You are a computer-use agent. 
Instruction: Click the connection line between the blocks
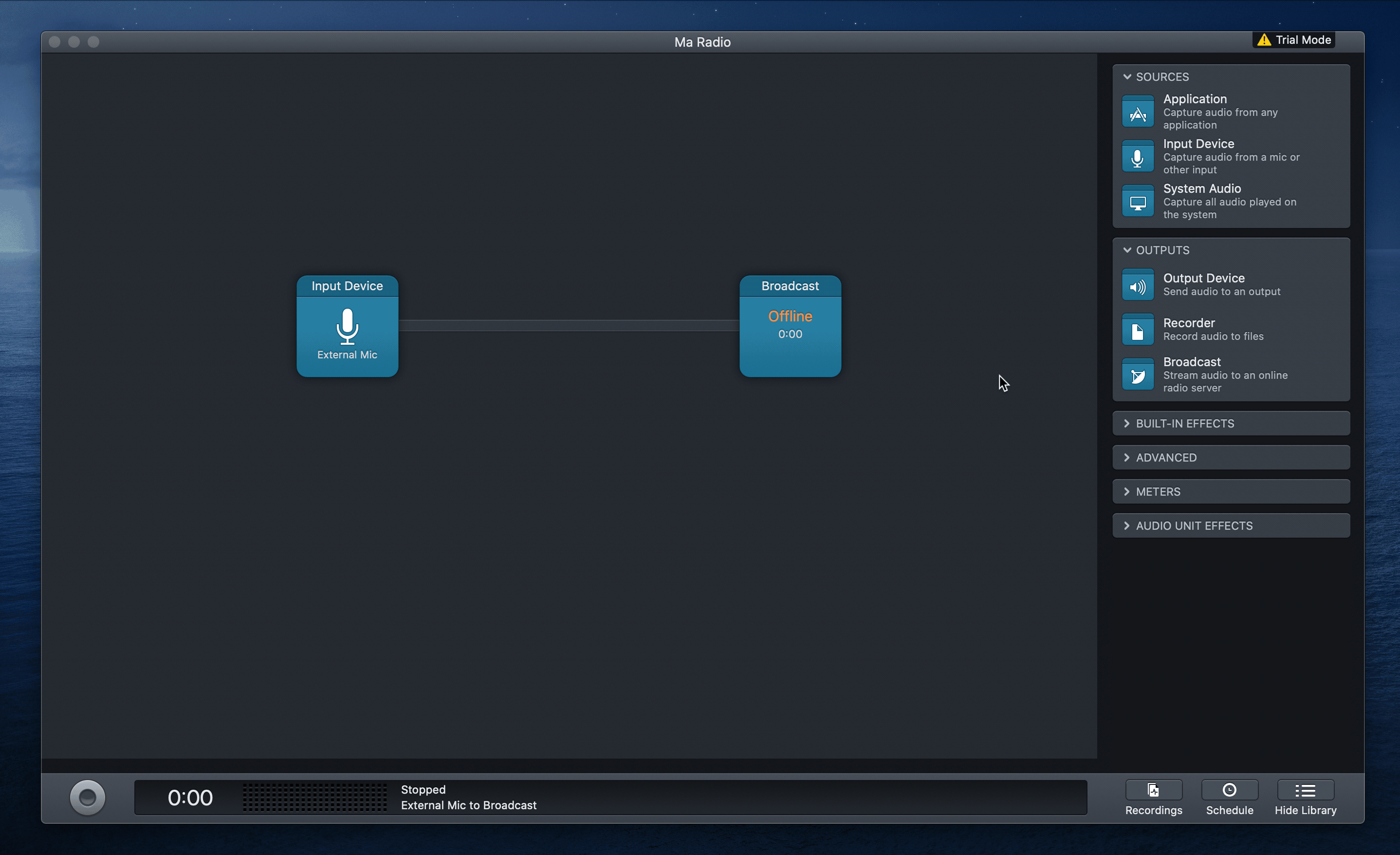(x=569, y=326)
